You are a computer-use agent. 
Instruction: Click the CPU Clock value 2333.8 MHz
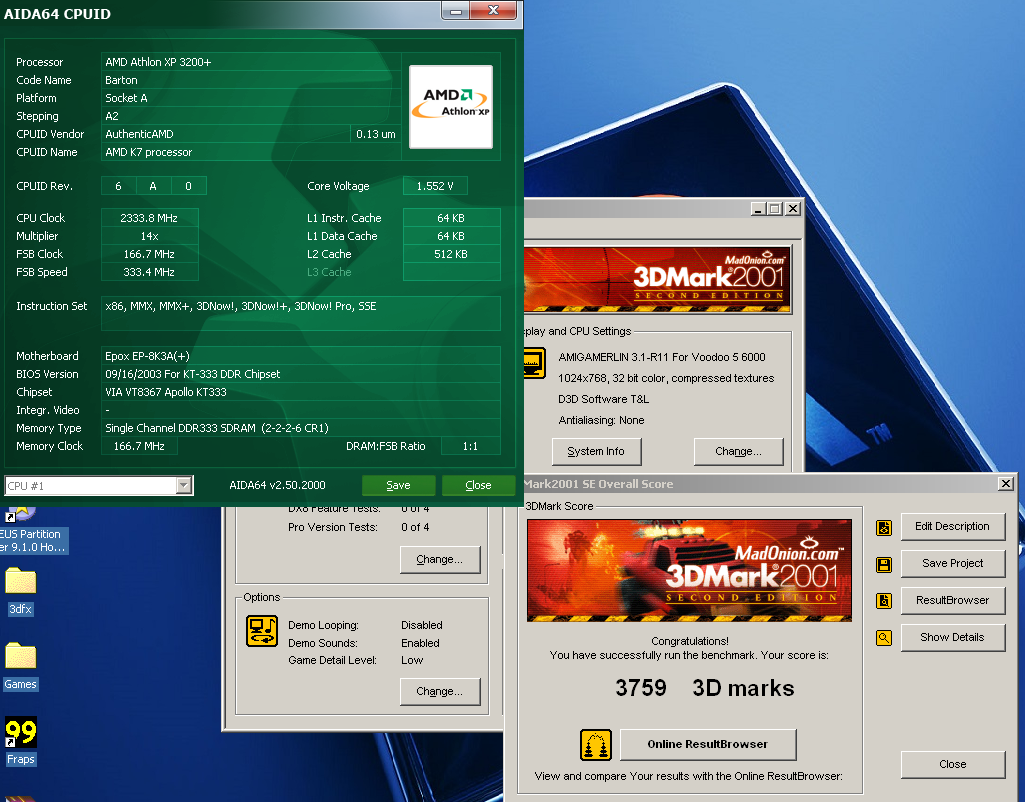tap(150, 218)
